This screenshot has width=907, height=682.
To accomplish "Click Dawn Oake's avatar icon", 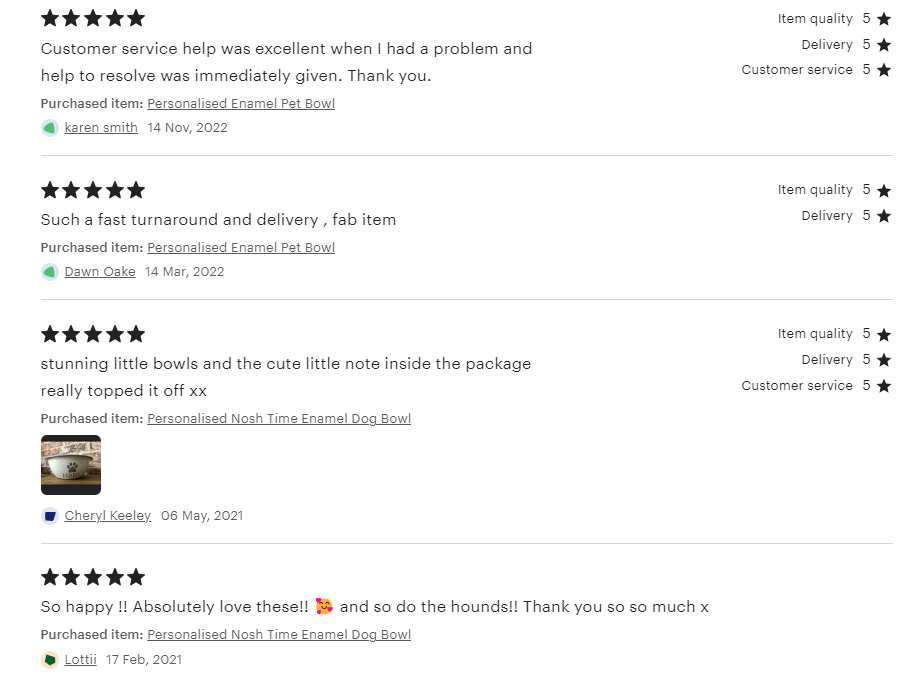I will pyautogui.click(x=49, y=272).
